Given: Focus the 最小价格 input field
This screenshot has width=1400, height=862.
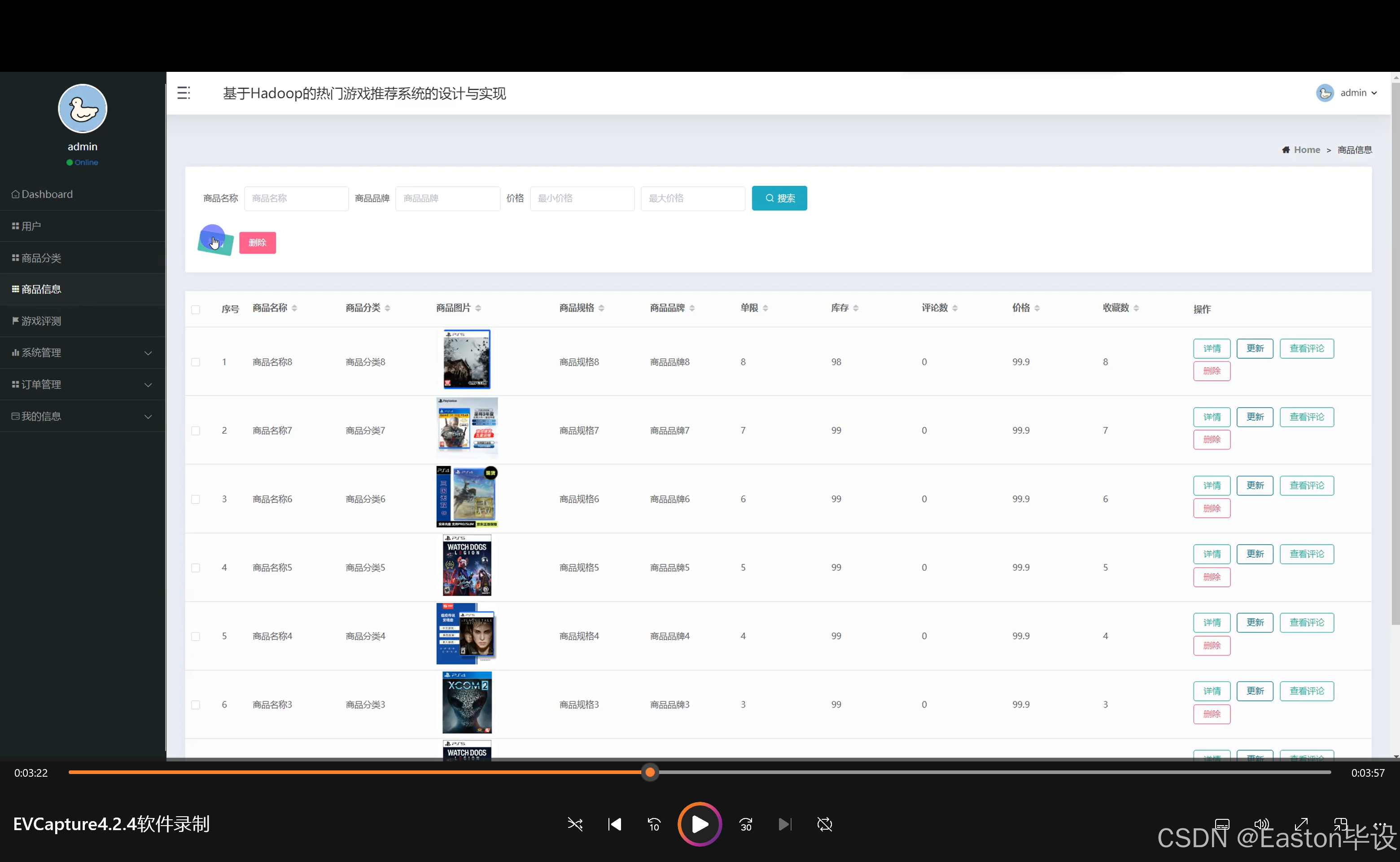Looking at the screenshot, I should tap(582, 198).
